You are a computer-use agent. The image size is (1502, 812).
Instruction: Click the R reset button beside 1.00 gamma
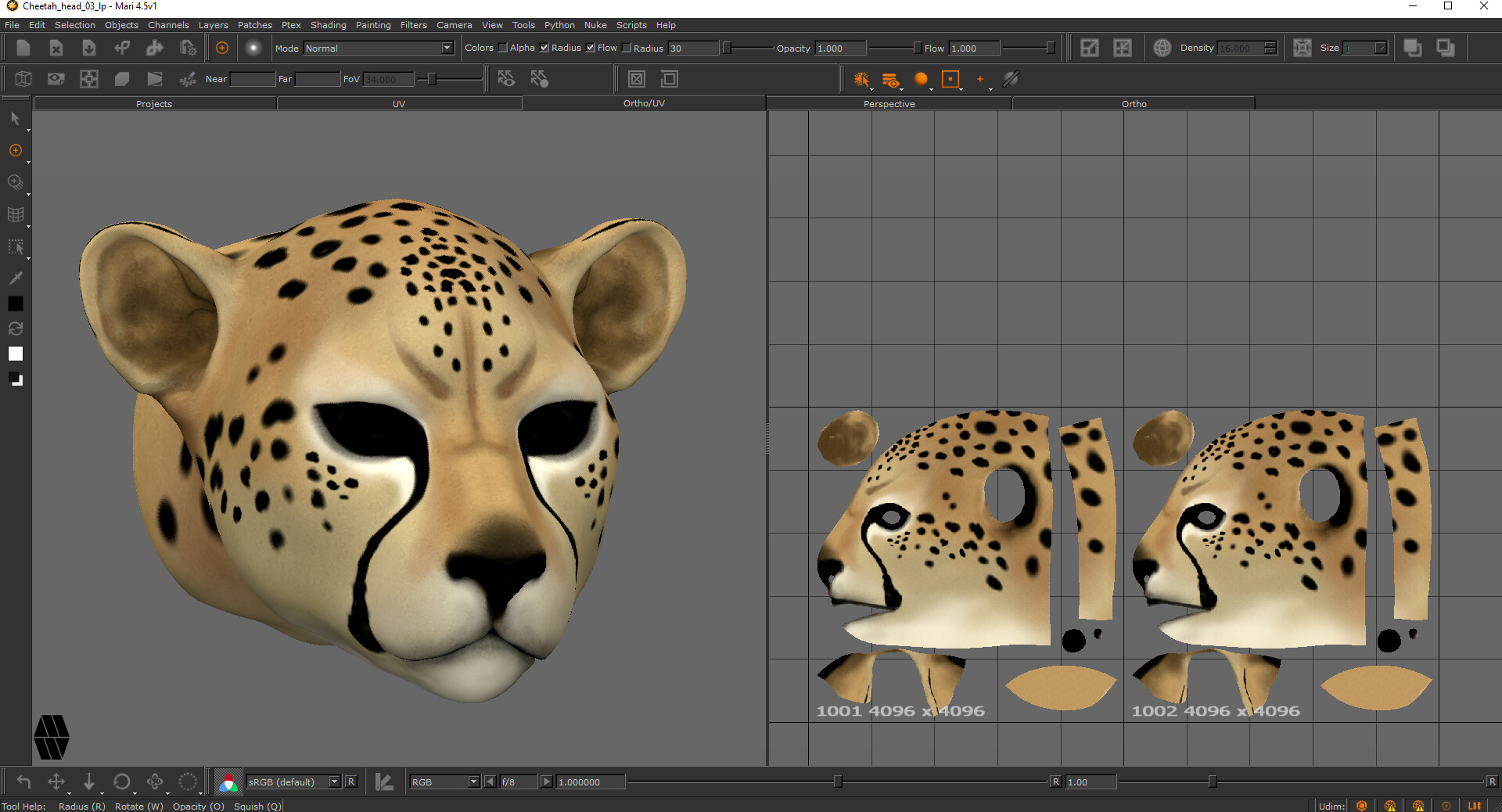pos(1056,781)
